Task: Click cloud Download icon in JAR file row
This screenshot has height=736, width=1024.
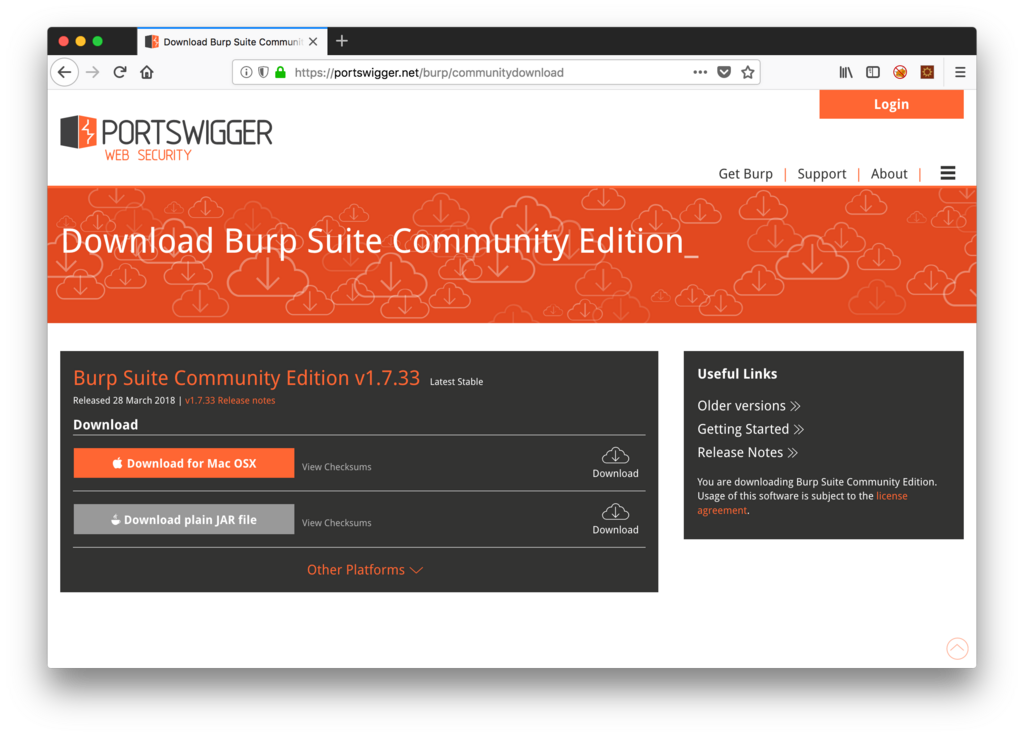Action: coord(615,519)
